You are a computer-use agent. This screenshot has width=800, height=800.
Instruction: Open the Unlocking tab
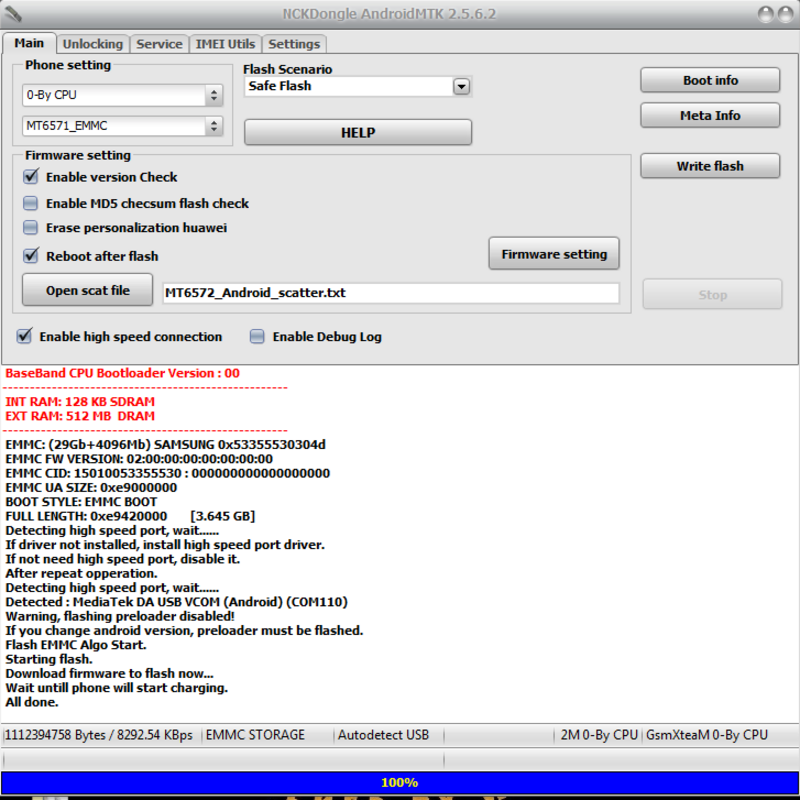pyautogui.click(x=92, y=44)
